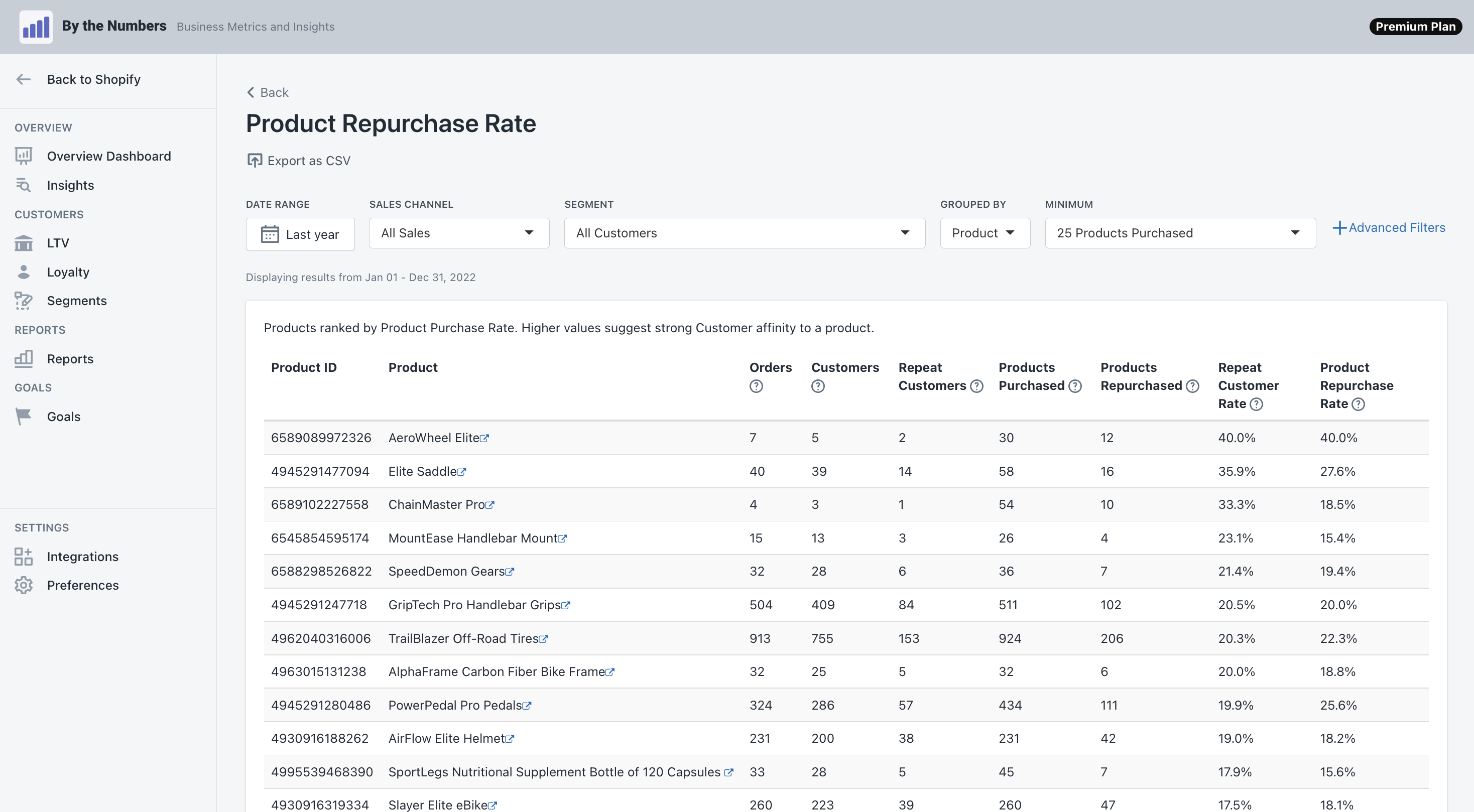Image resolution: width=1474 pixels, height=812 pixels.
Task: Go to Segments in the sidebar
Action: point(77,301)
